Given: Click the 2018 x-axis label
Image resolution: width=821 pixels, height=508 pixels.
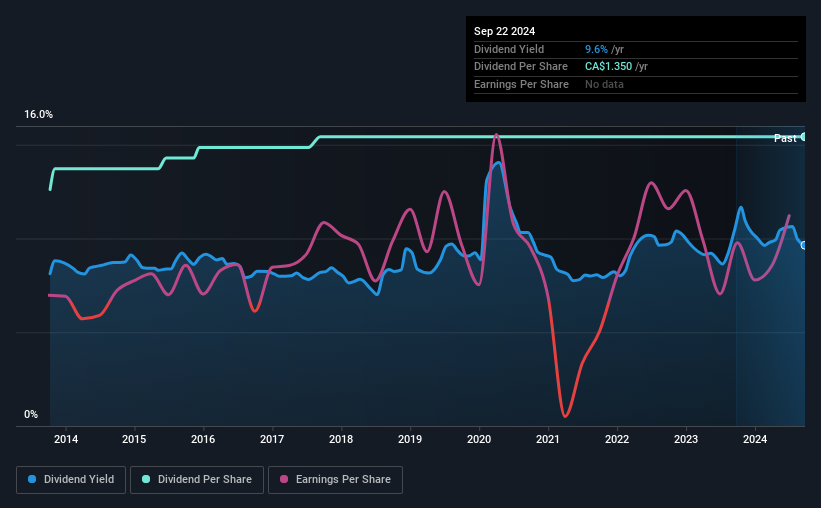Looking at the screenshot, I should pyautogui.click(x=341, y=439).
